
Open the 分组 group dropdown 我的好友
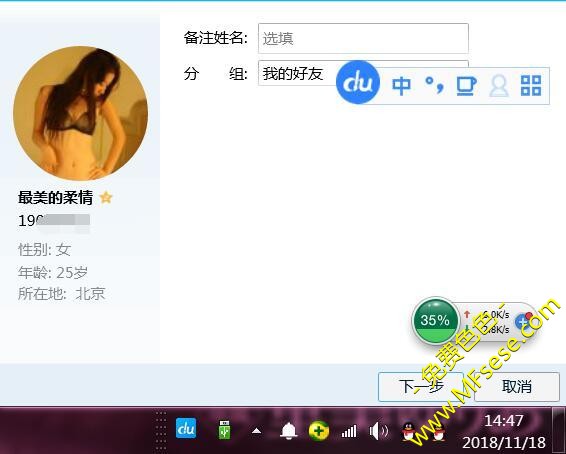(363, 73)
